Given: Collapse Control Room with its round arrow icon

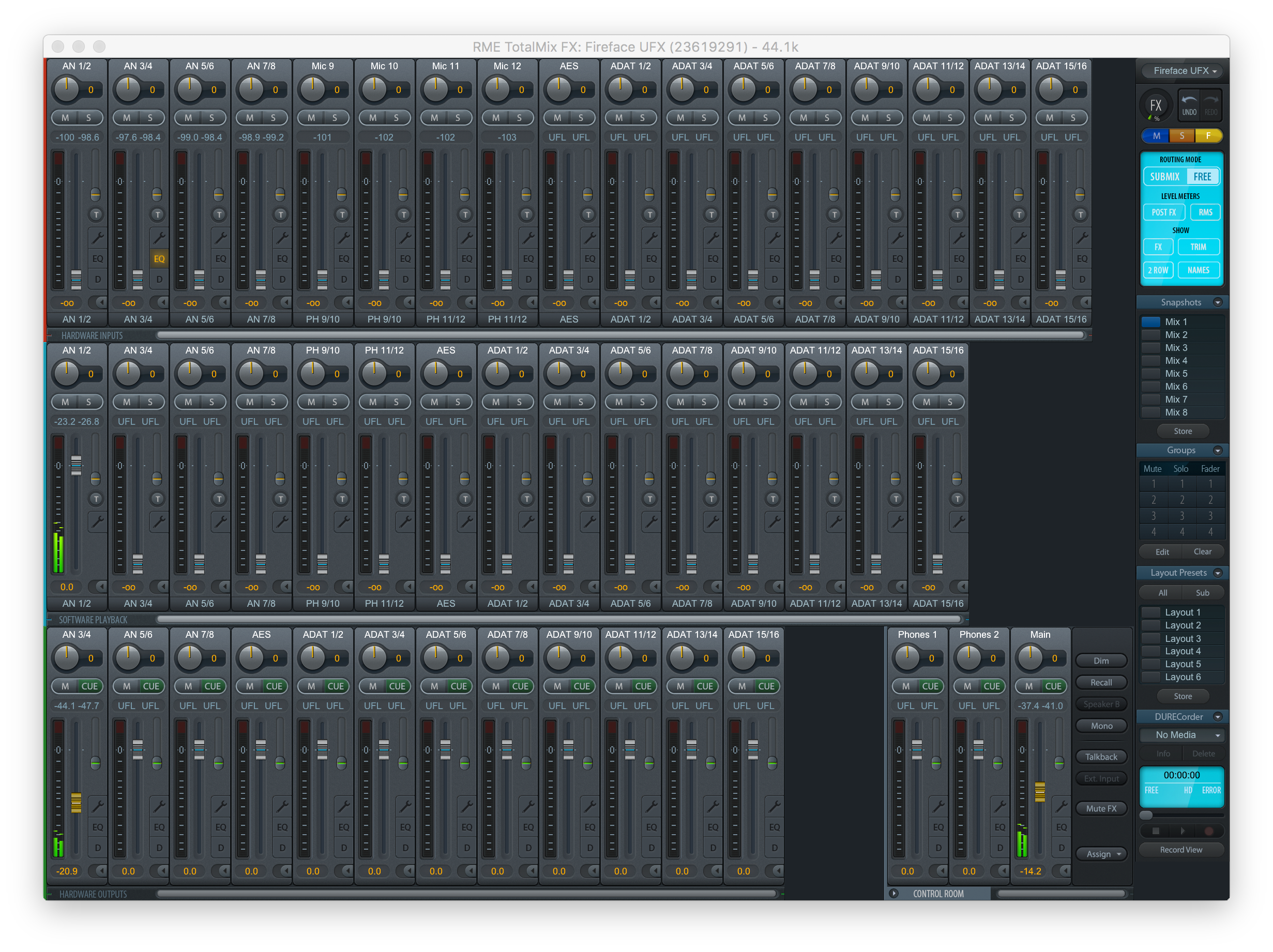Looking at the screenshot, I should coord(893,893).
